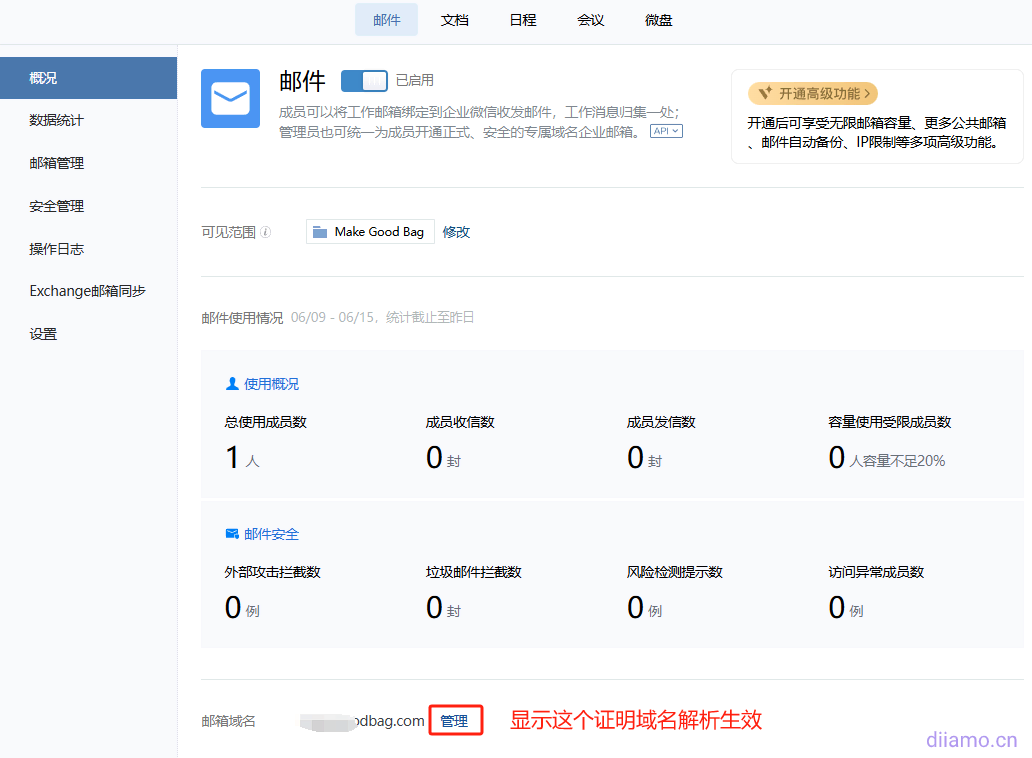Select Exchange邮箱同步 in the sidebar
This screenshot has width=1032, height=758.
click(x=88, y=291)
